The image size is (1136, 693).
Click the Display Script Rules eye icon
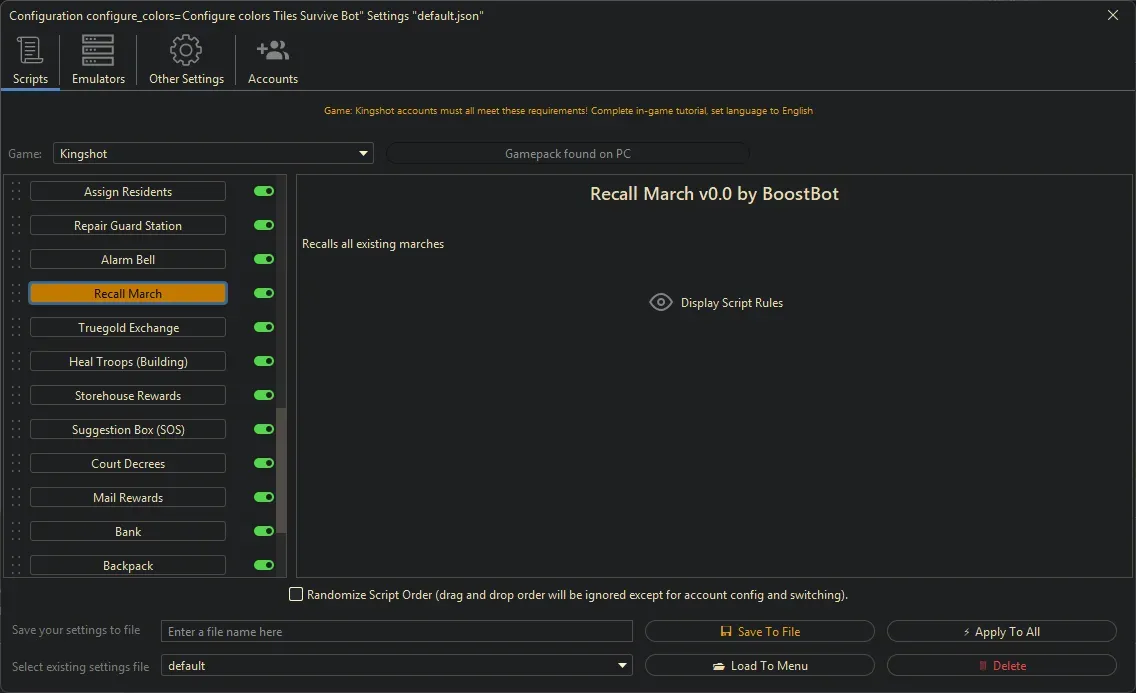click(660, 302)
